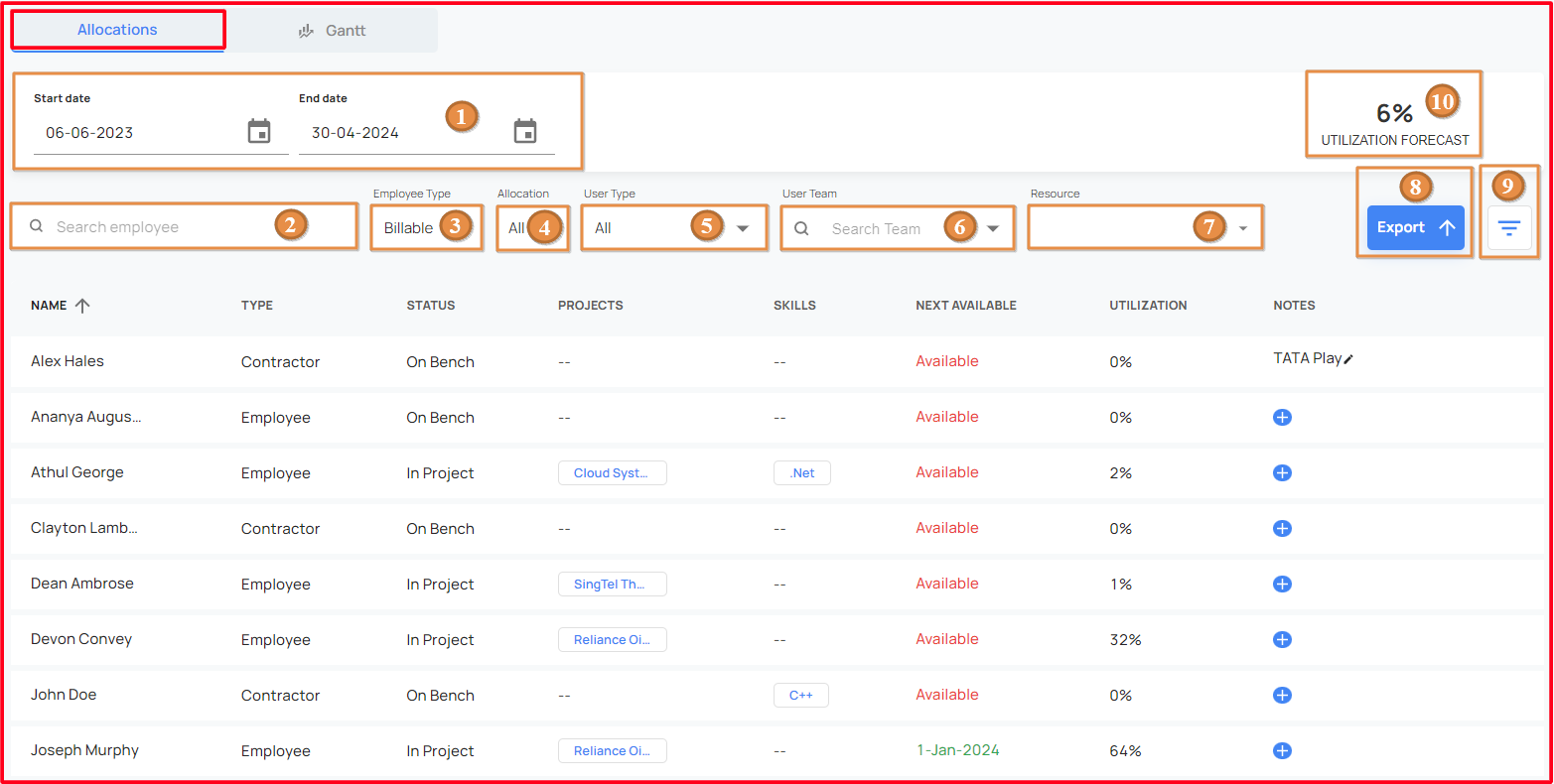Viewport: 1554px width, 784px height.
Task: Add a note for Joseph Murphy
Action: click(x=1282, y=751)
